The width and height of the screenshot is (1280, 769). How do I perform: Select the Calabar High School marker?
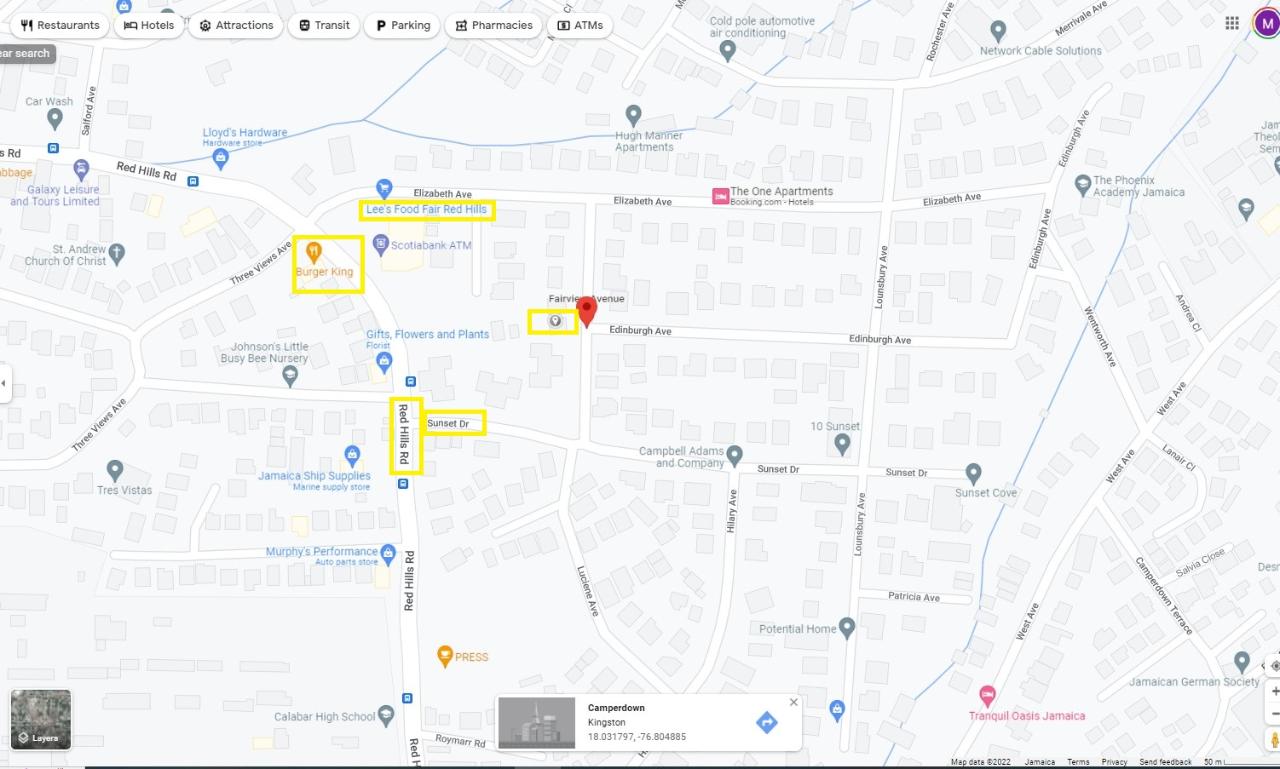tap(387, 715)
